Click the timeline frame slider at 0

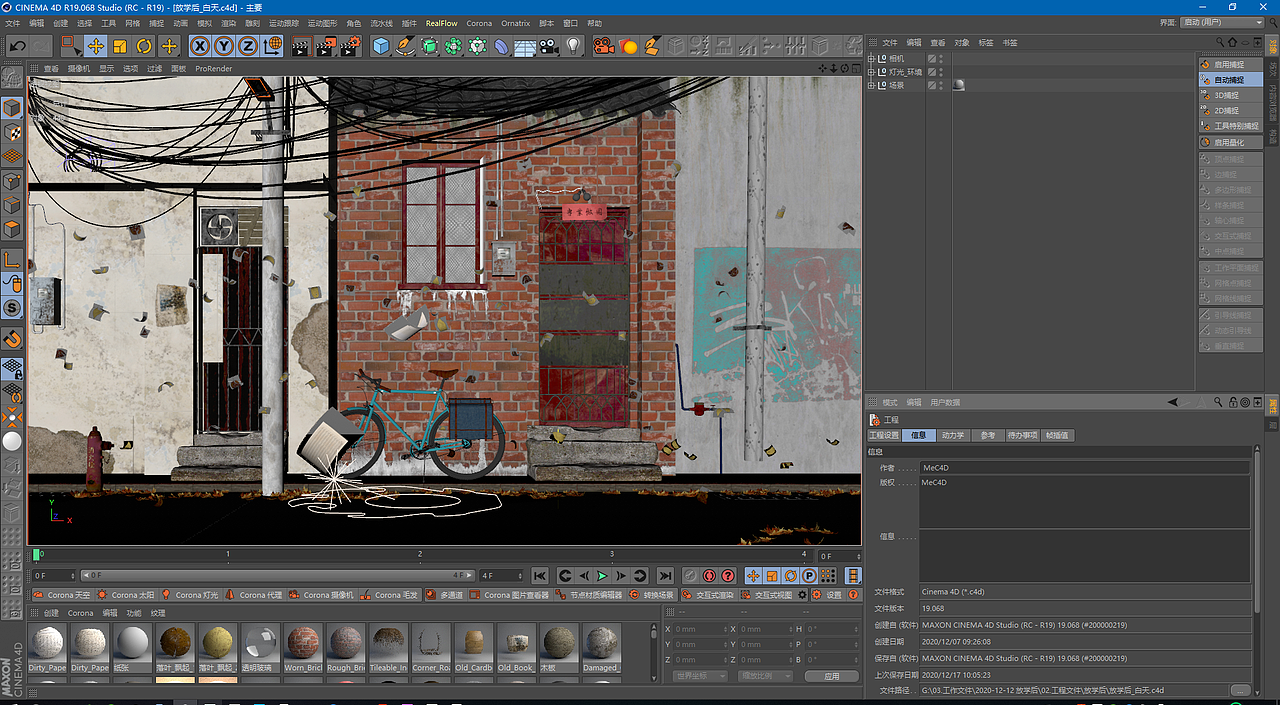[37, 554]
